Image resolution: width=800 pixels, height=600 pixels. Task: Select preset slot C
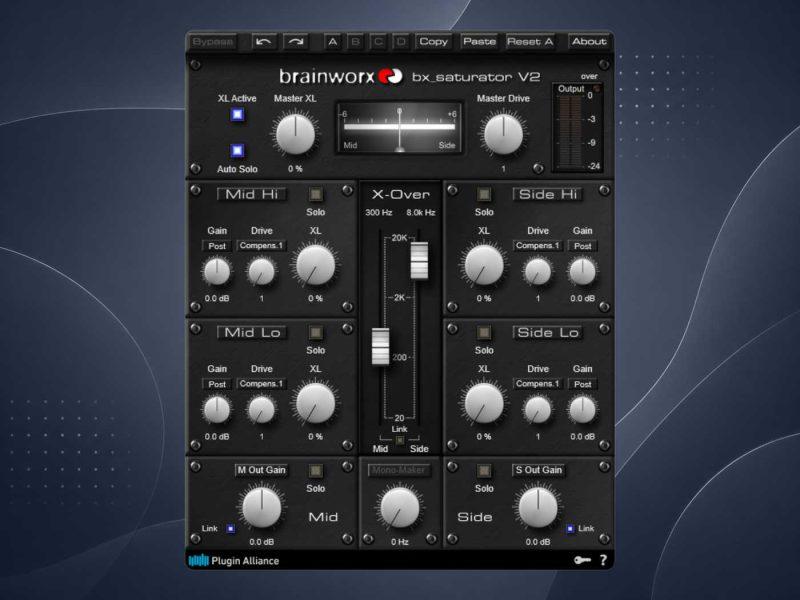[x=379, y=42]
